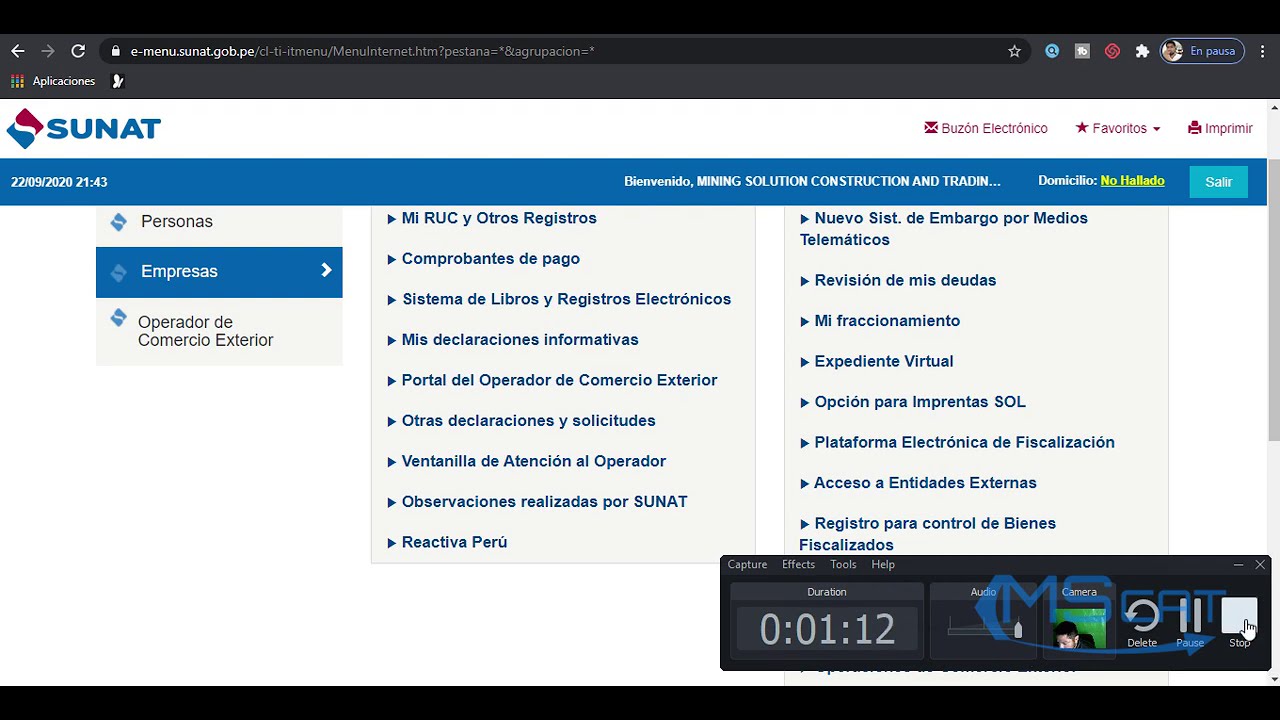Open the Aplicaciones apps grid shortcut
Viewport: 1280px width, 720px height.
pyautogui.click(x=53, y=81)
